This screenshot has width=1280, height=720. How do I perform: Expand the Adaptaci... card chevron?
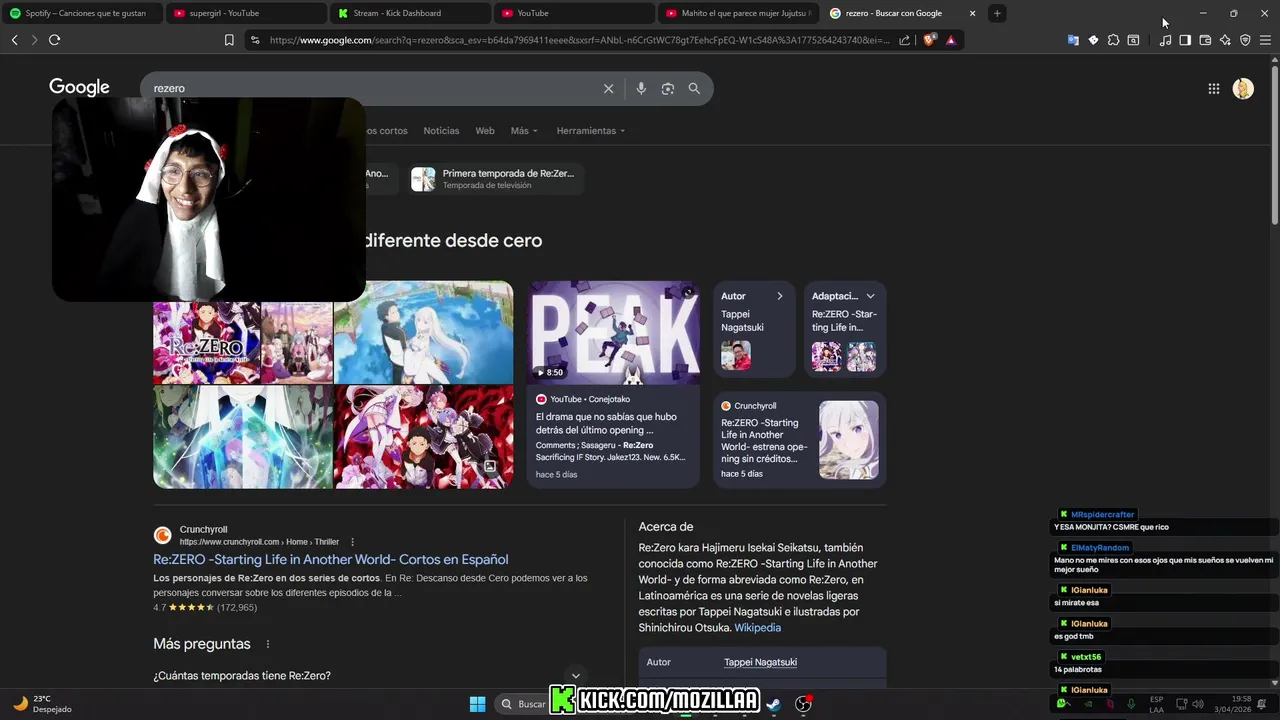click(x=870, y=296)
